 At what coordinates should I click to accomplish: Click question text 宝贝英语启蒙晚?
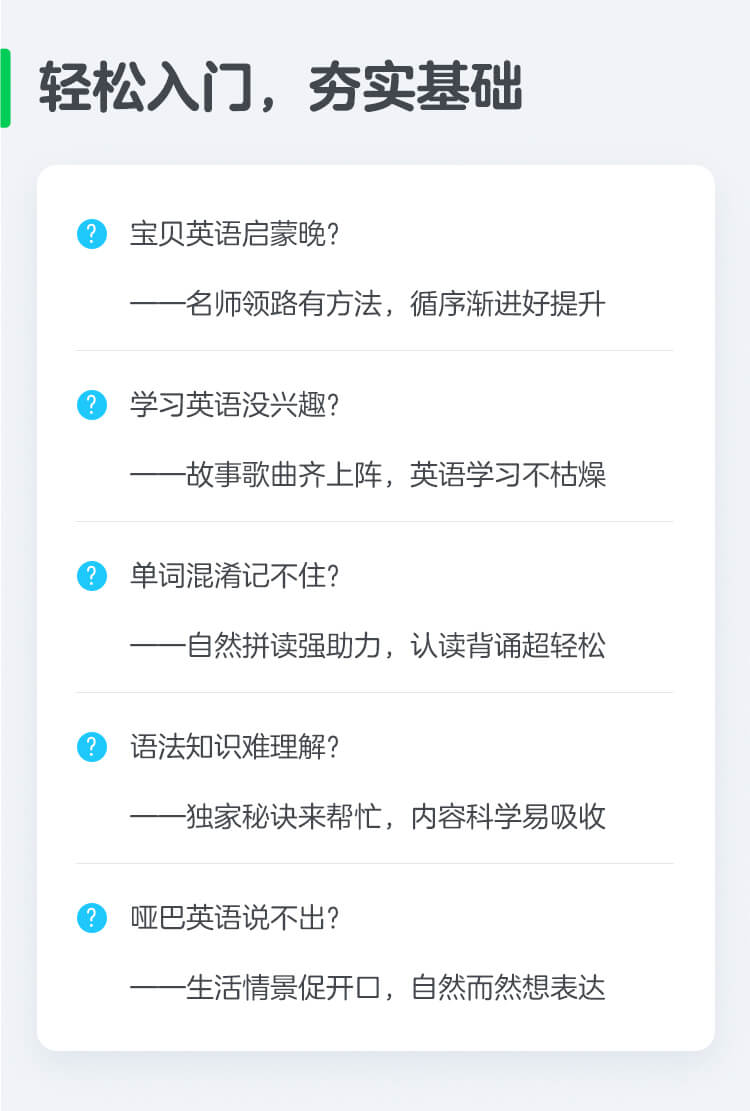(x=234, y=234)
